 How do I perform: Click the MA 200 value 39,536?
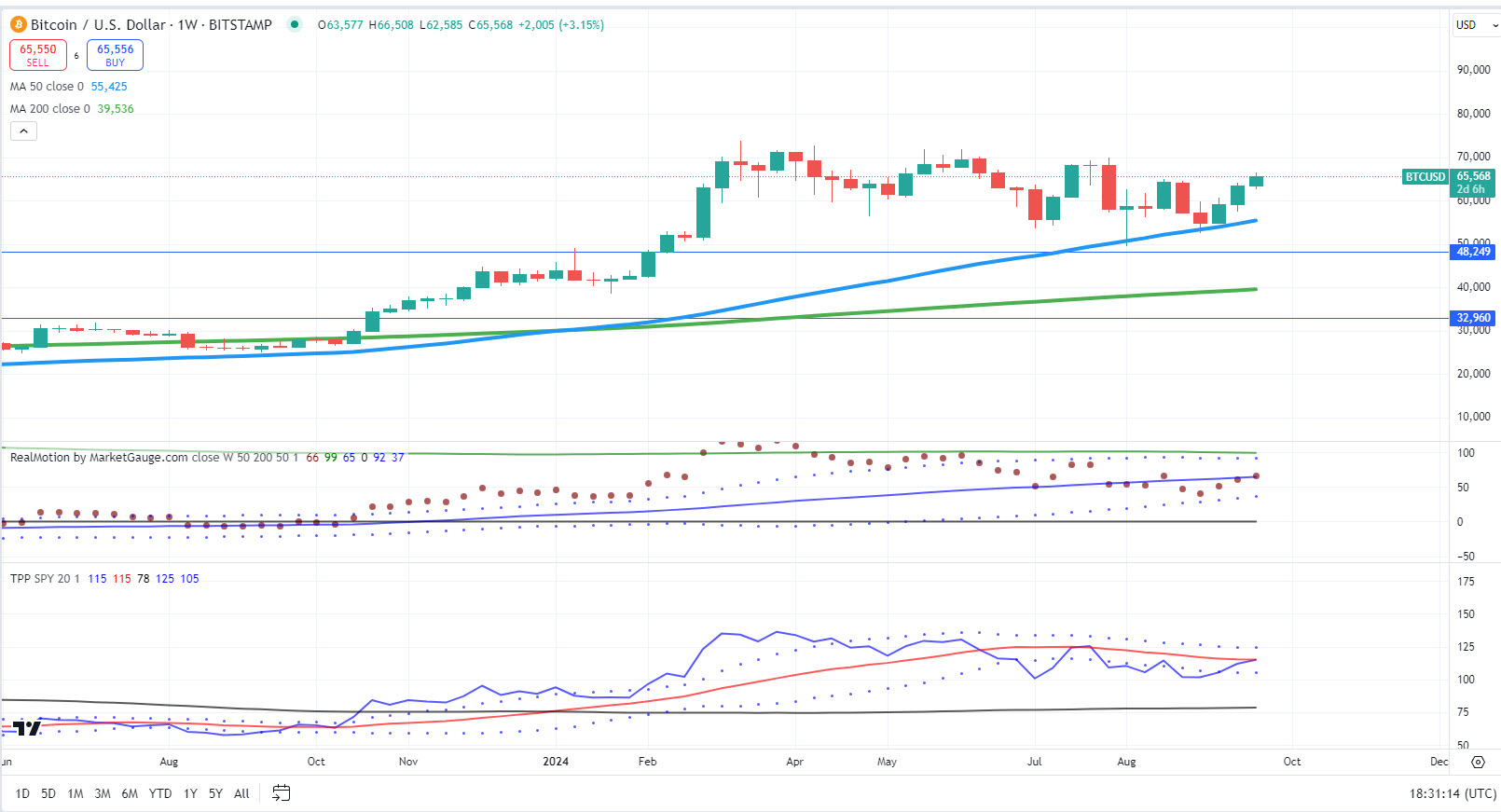click(116, 109)
